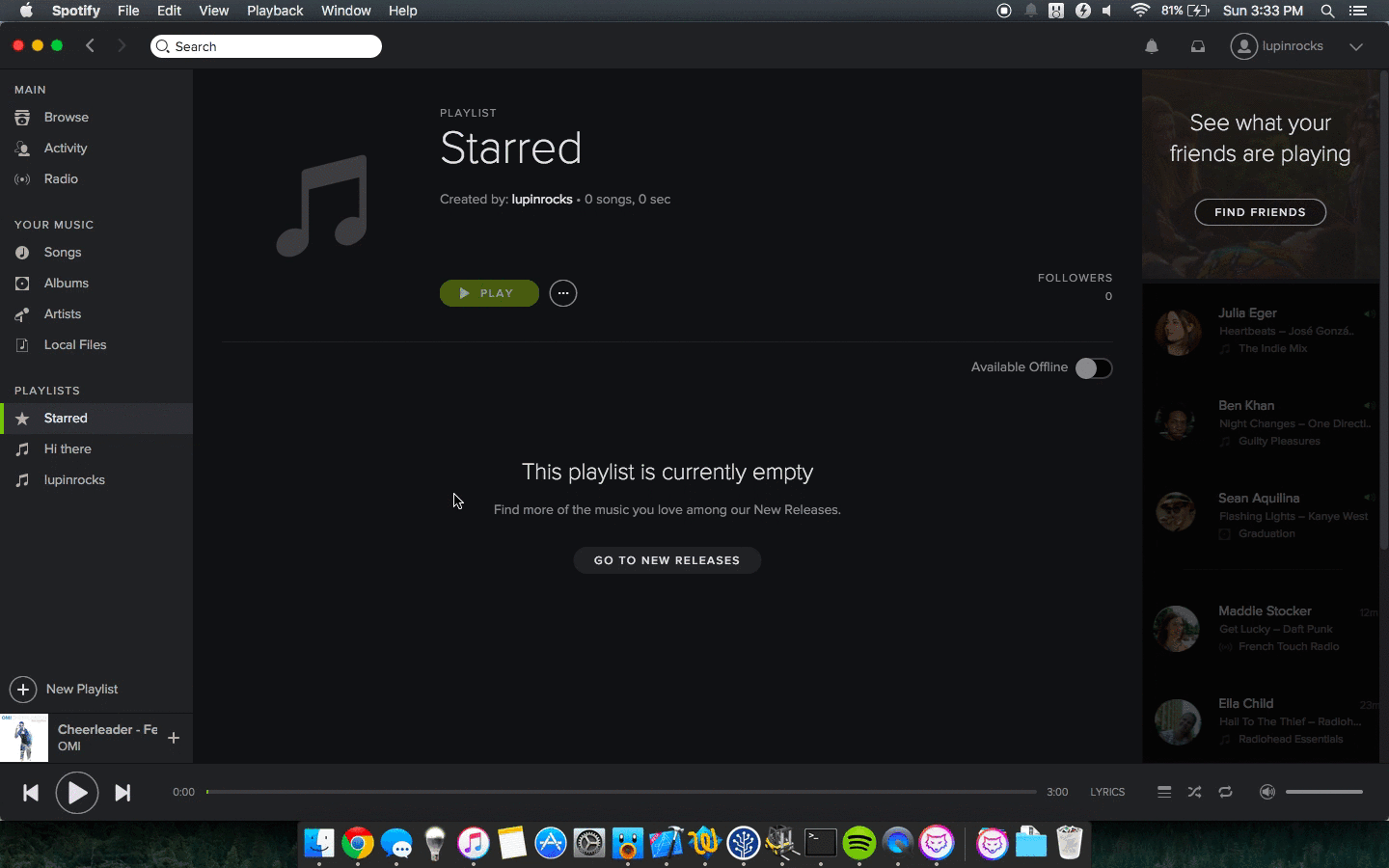
Task: Open Terminal from the Dock
Action: pos(821,843)
